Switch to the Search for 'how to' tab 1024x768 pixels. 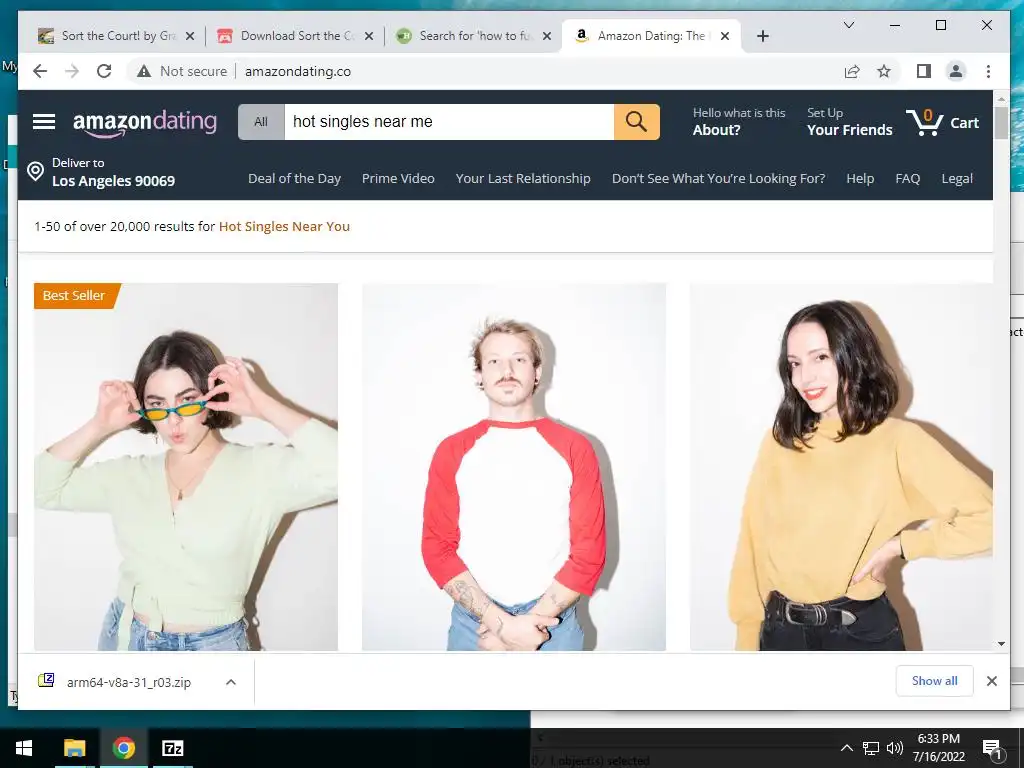tap(475, 36)
